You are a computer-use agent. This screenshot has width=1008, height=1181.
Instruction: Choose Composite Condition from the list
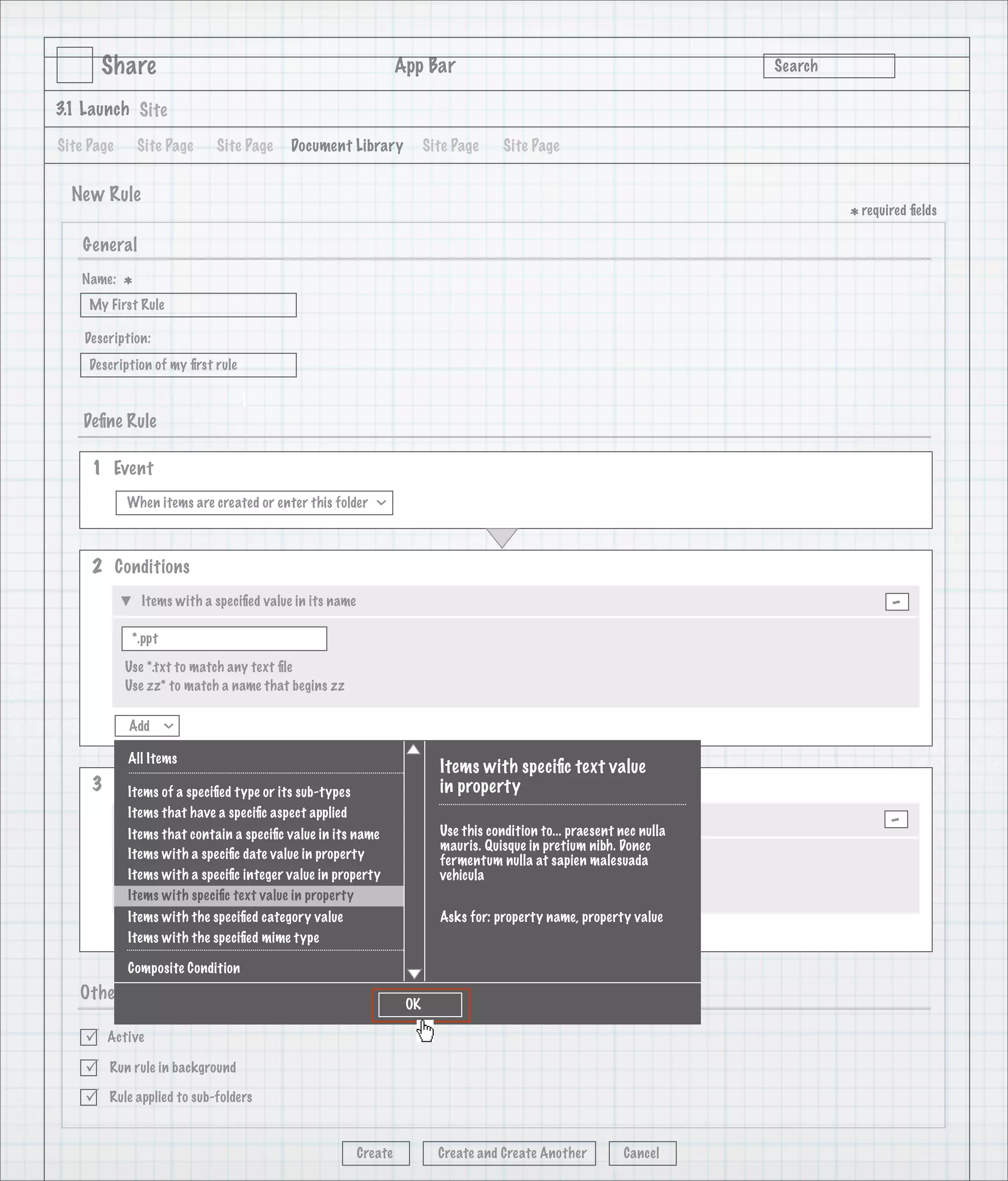184,968
